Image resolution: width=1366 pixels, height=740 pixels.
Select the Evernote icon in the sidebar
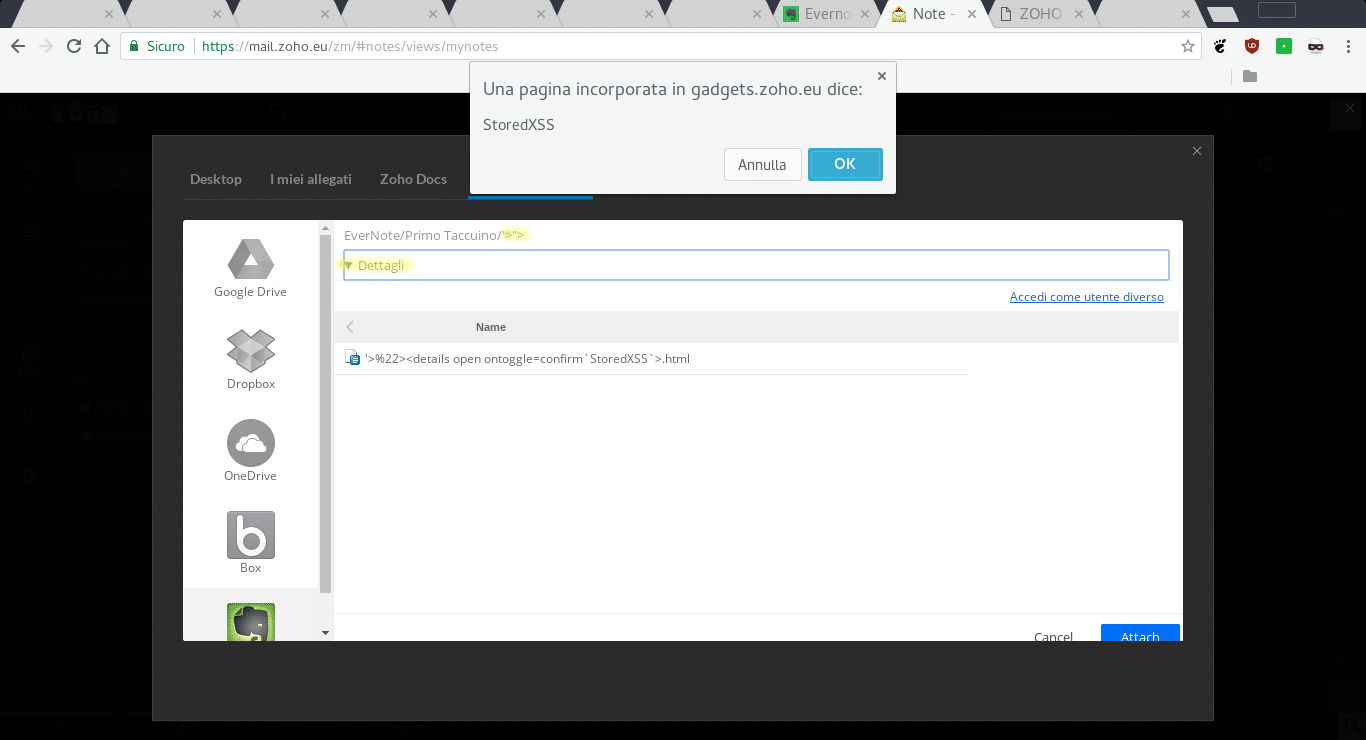250,622
